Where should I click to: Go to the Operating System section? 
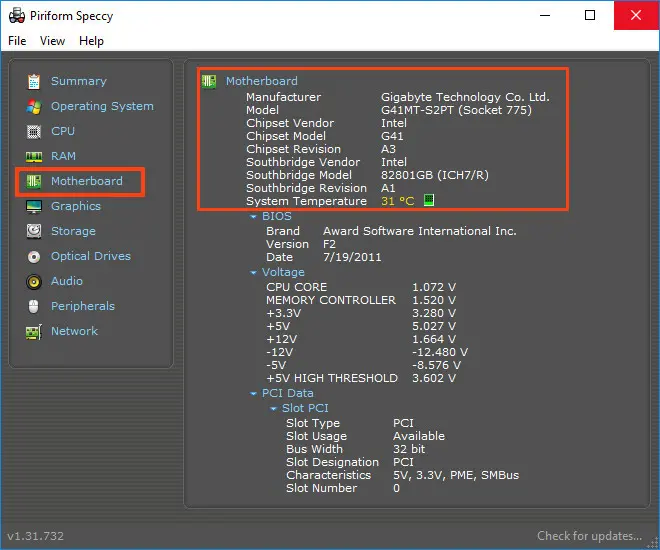pos(102,106)
